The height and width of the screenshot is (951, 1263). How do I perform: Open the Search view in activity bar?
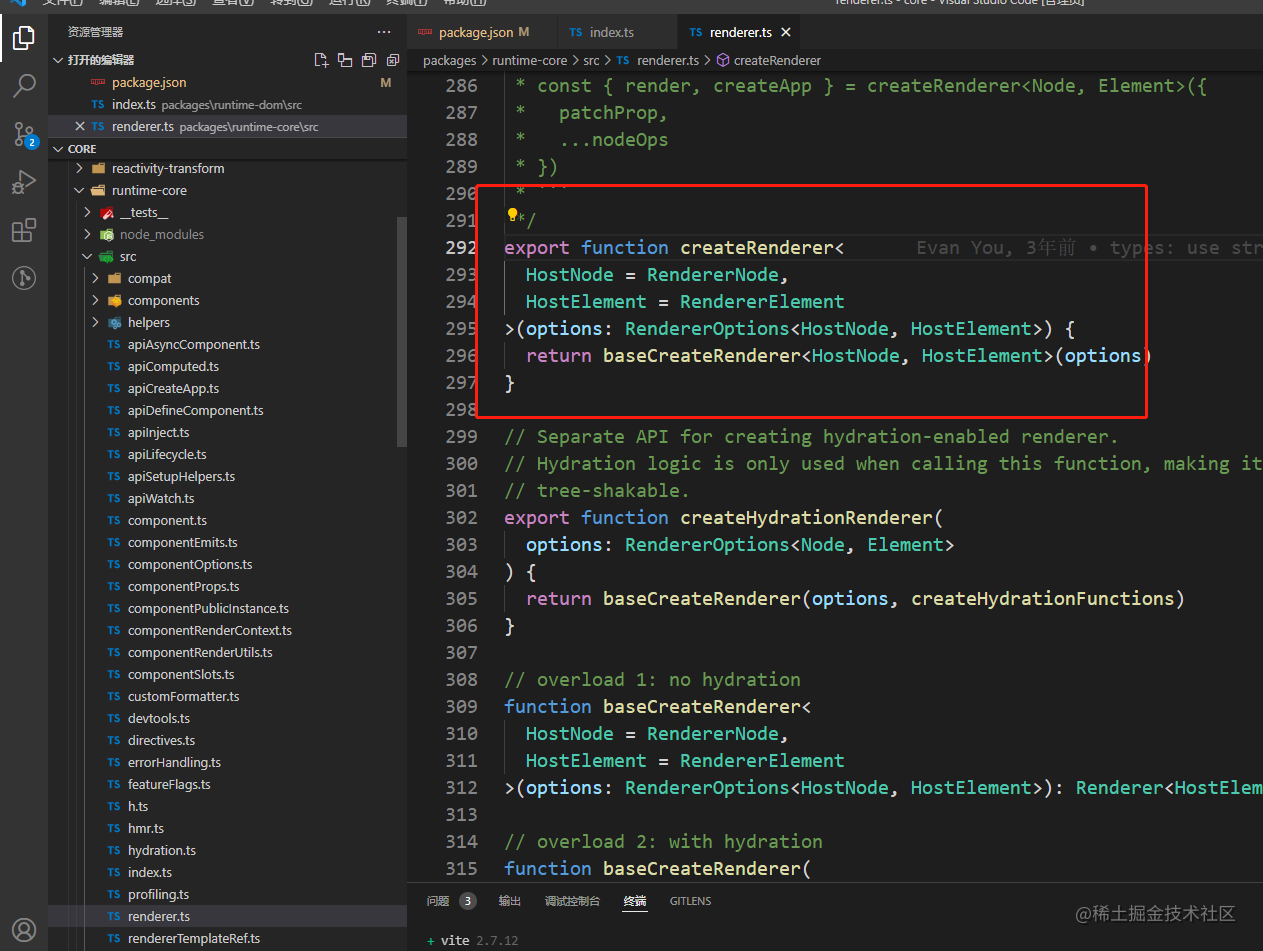point(24,86)
